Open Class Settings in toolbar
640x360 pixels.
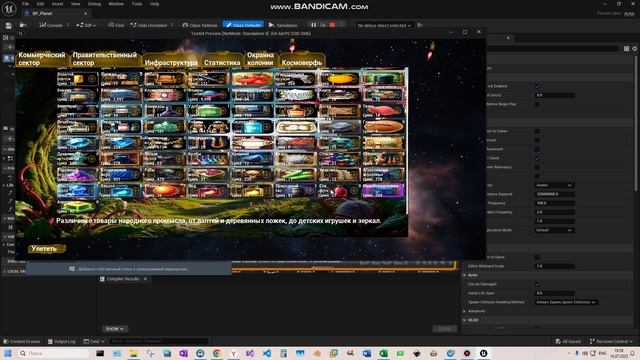click(x=200, y=25)
